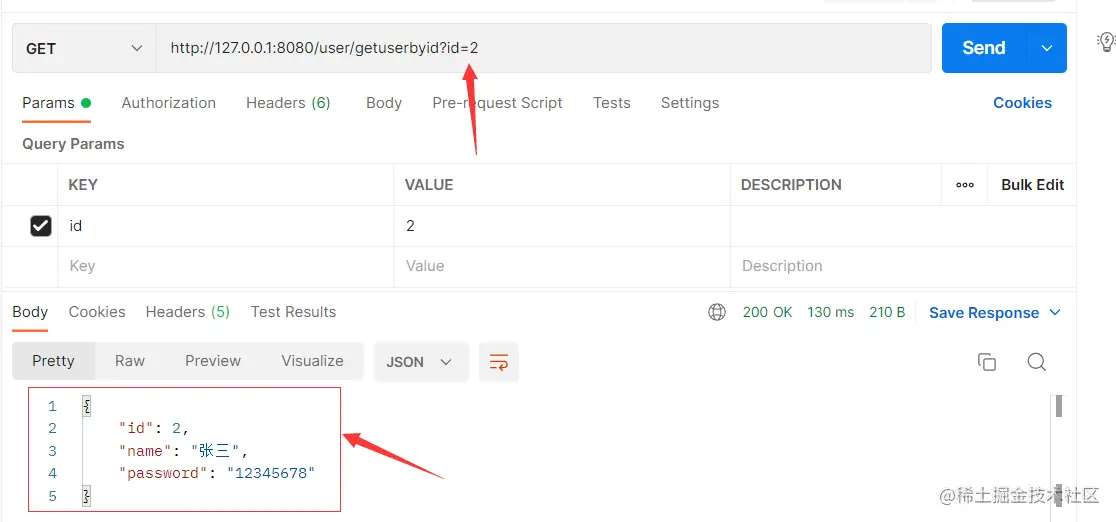Click the 200 OK status

click(x=767, y=312)
